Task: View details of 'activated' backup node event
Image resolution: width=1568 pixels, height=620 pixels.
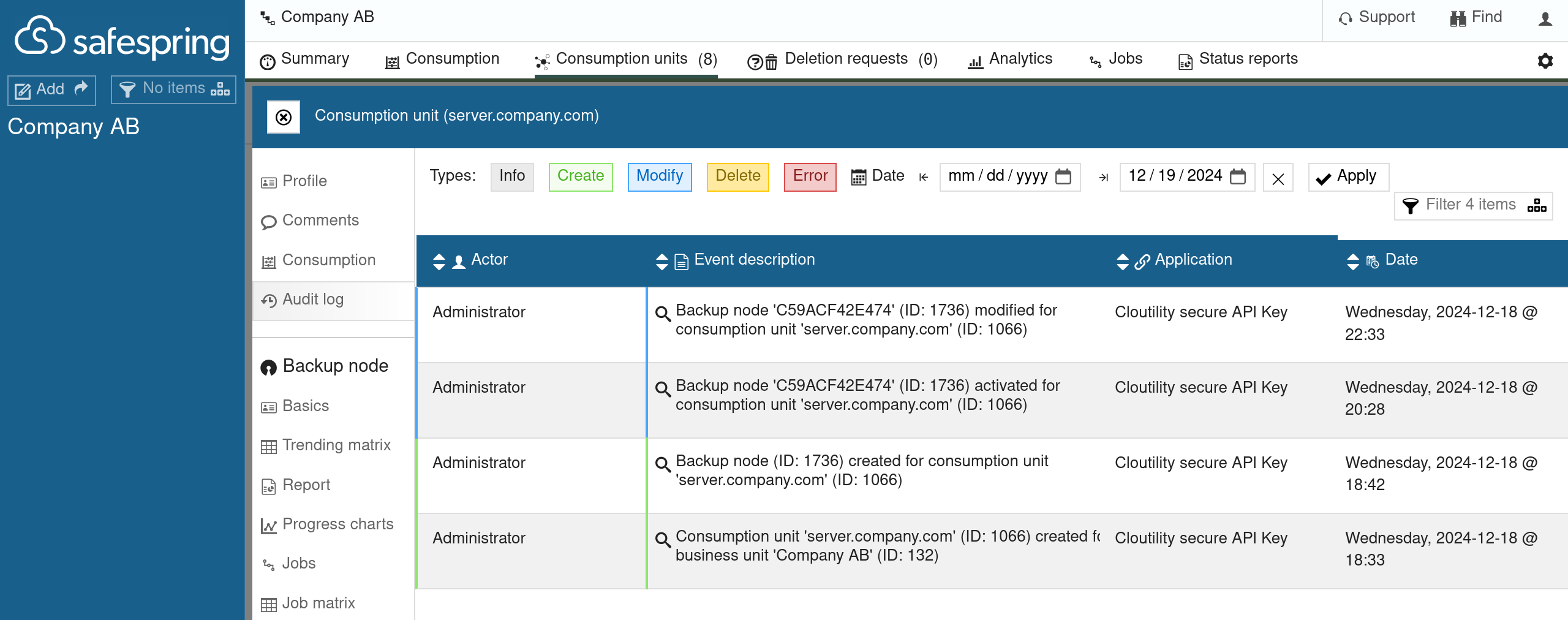Action: click(x=663, y=389)
